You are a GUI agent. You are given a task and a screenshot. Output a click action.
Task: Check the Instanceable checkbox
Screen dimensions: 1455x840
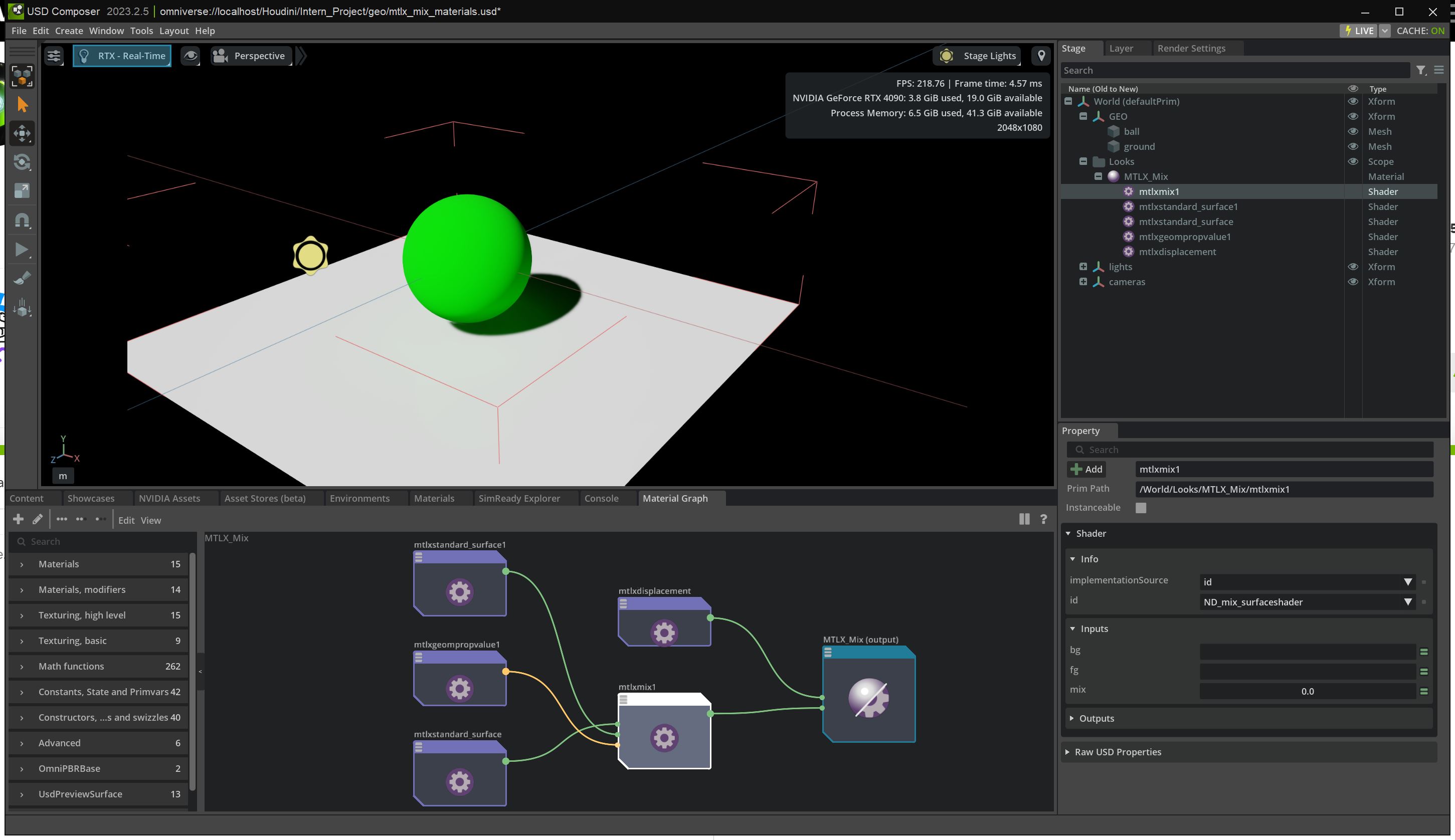[1141, 508]
